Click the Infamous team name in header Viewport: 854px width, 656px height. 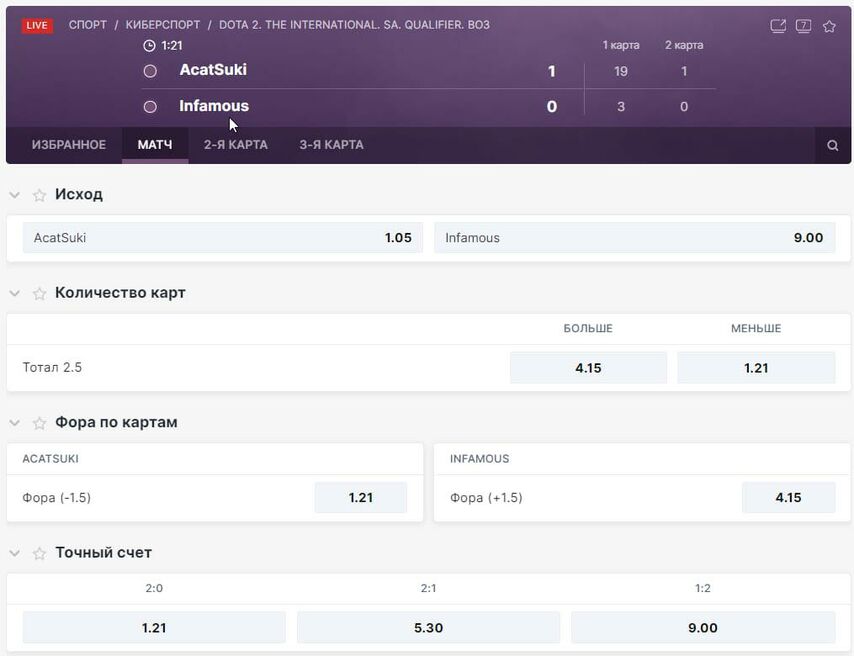click(214, 106)
